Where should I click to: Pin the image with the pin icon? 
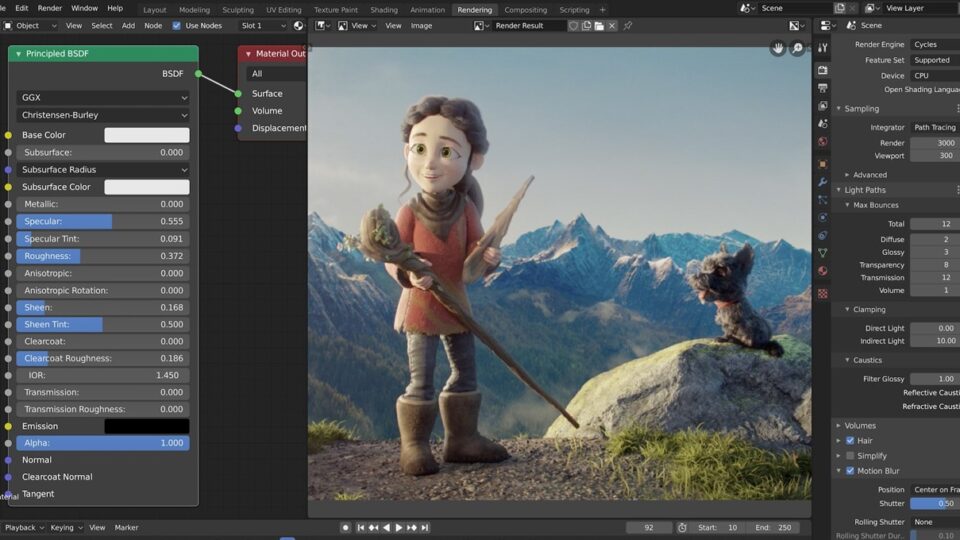(x=628, y=26)
